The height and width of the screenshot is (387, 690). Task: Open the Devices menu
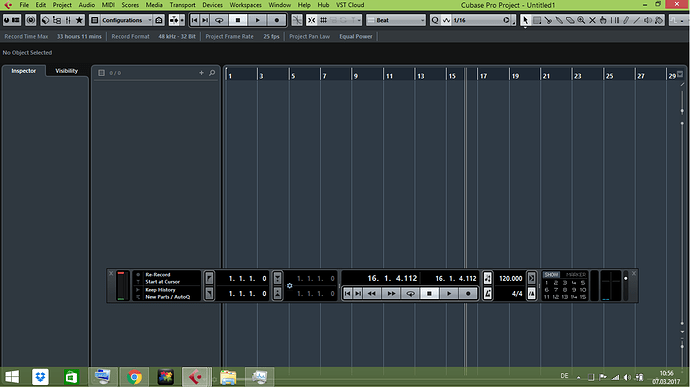coord(213,5)
